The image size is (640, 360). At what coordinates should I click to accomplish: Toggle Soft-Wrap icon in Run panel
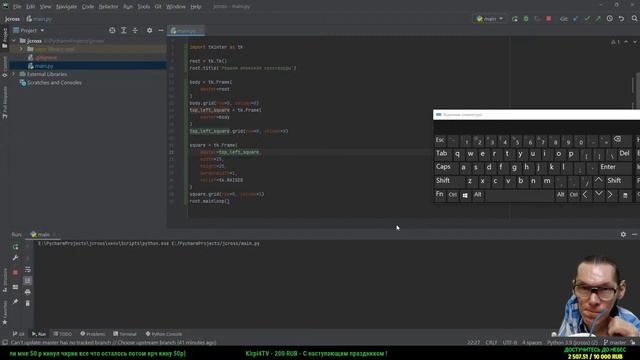pos(27,269)
